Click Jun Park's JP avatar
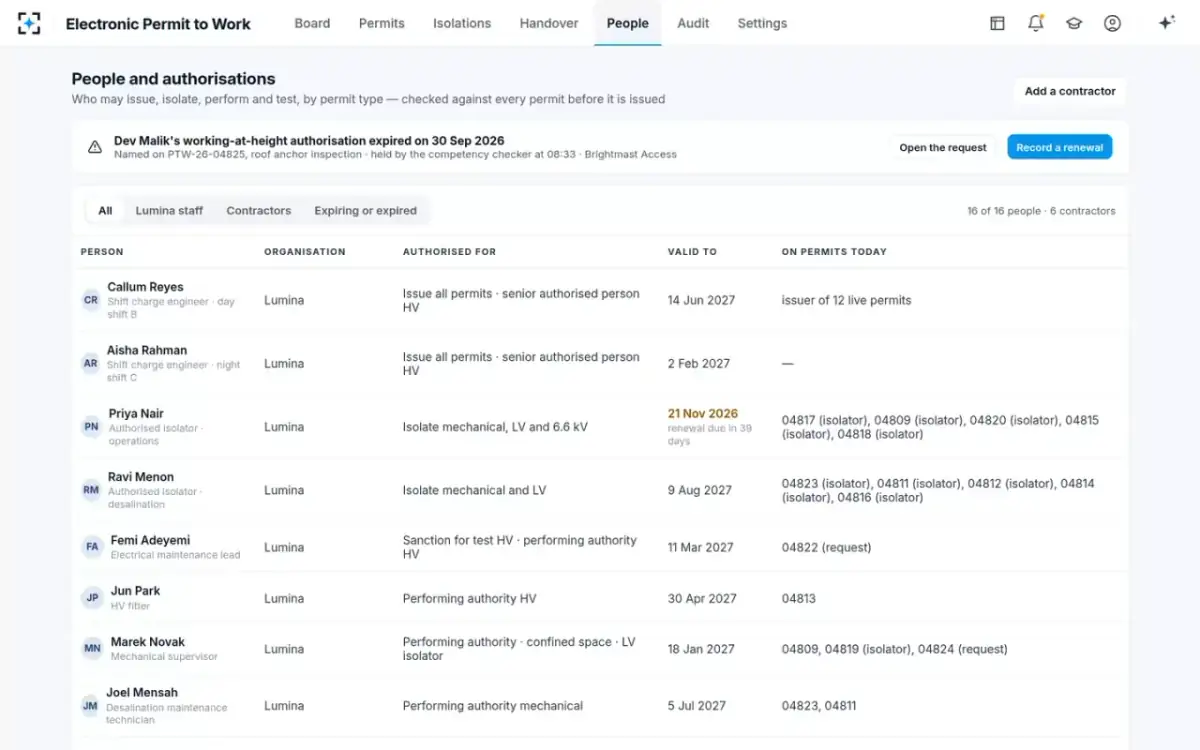Screen dimensions: 1200x750 coord(92,598)
